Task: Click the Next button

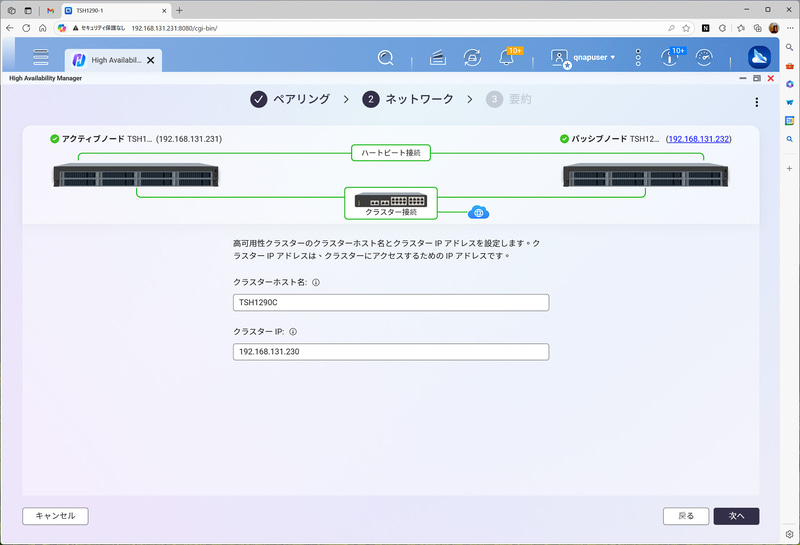Action: 736,516
